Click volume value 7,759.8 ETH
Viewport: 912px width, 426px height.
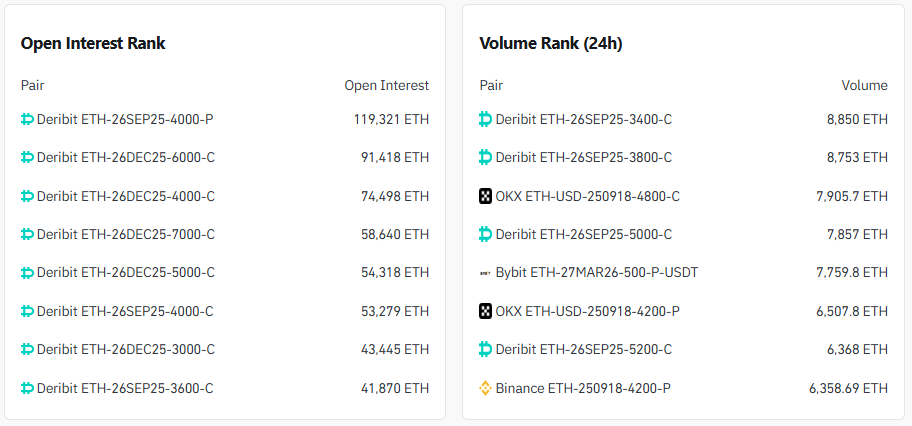852,272
